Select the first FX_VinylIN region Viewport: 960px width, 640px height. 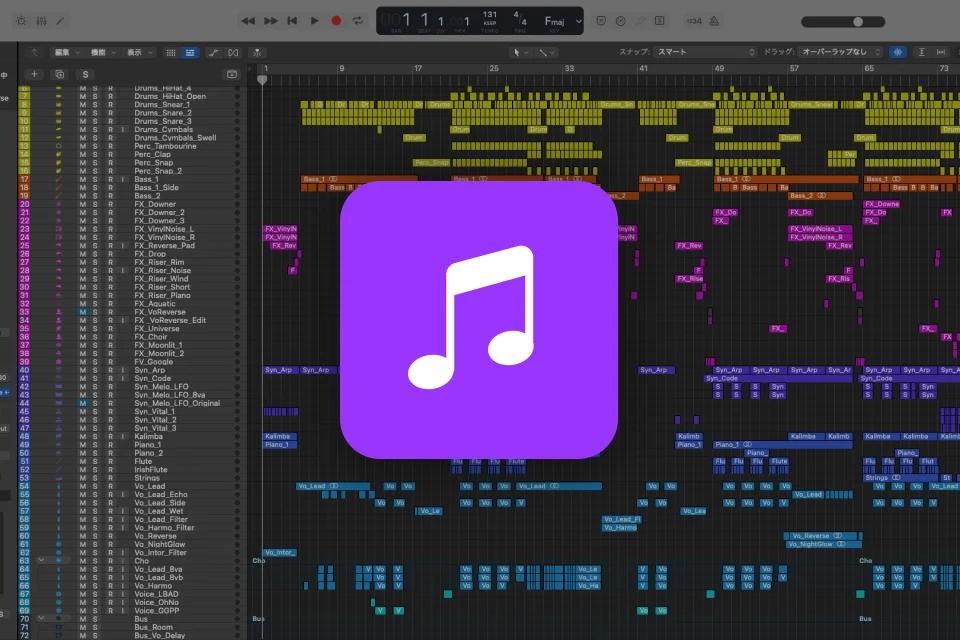(280, 229)
